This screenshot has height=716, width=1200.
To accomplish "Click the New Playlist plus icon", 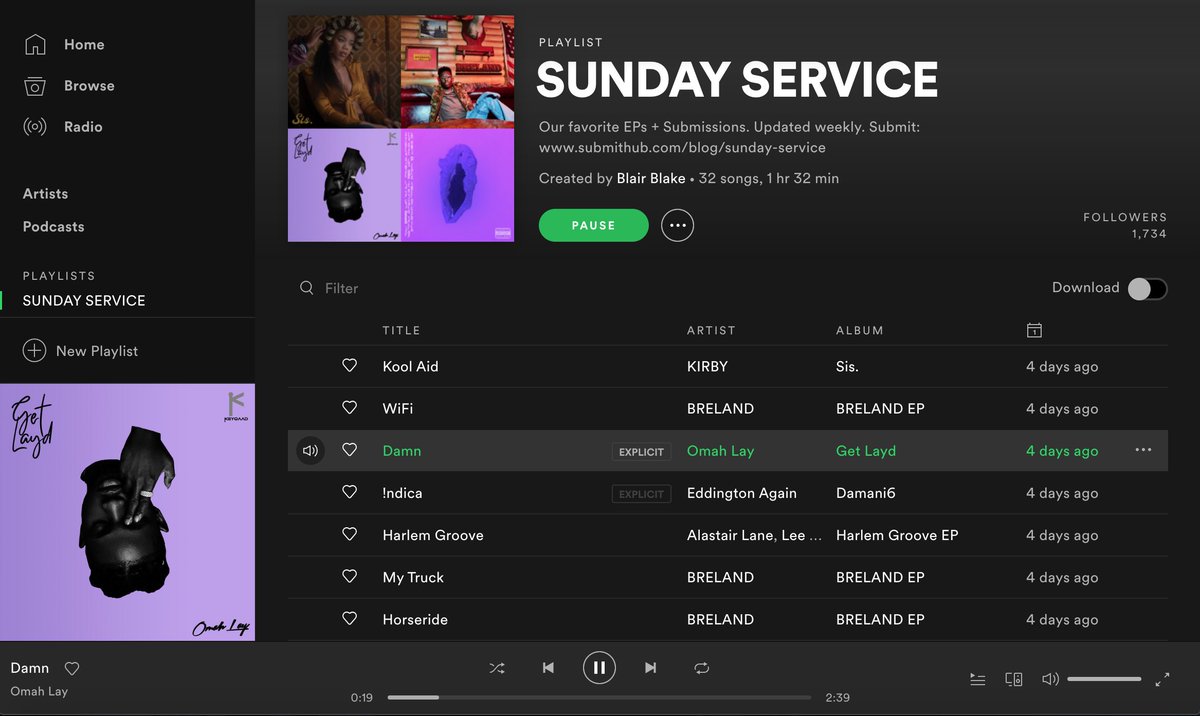I will point(34,351).
